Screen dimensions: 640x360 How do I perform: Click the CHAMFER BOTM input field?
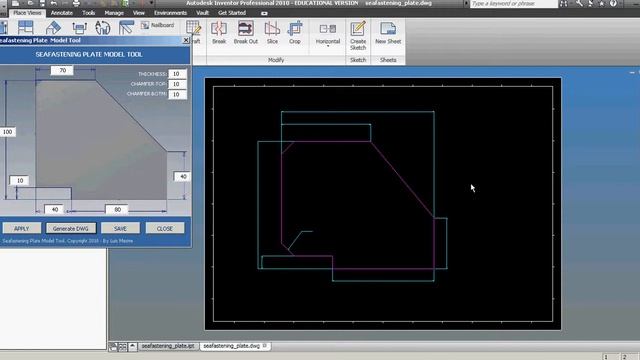click(x=177, y=94)
